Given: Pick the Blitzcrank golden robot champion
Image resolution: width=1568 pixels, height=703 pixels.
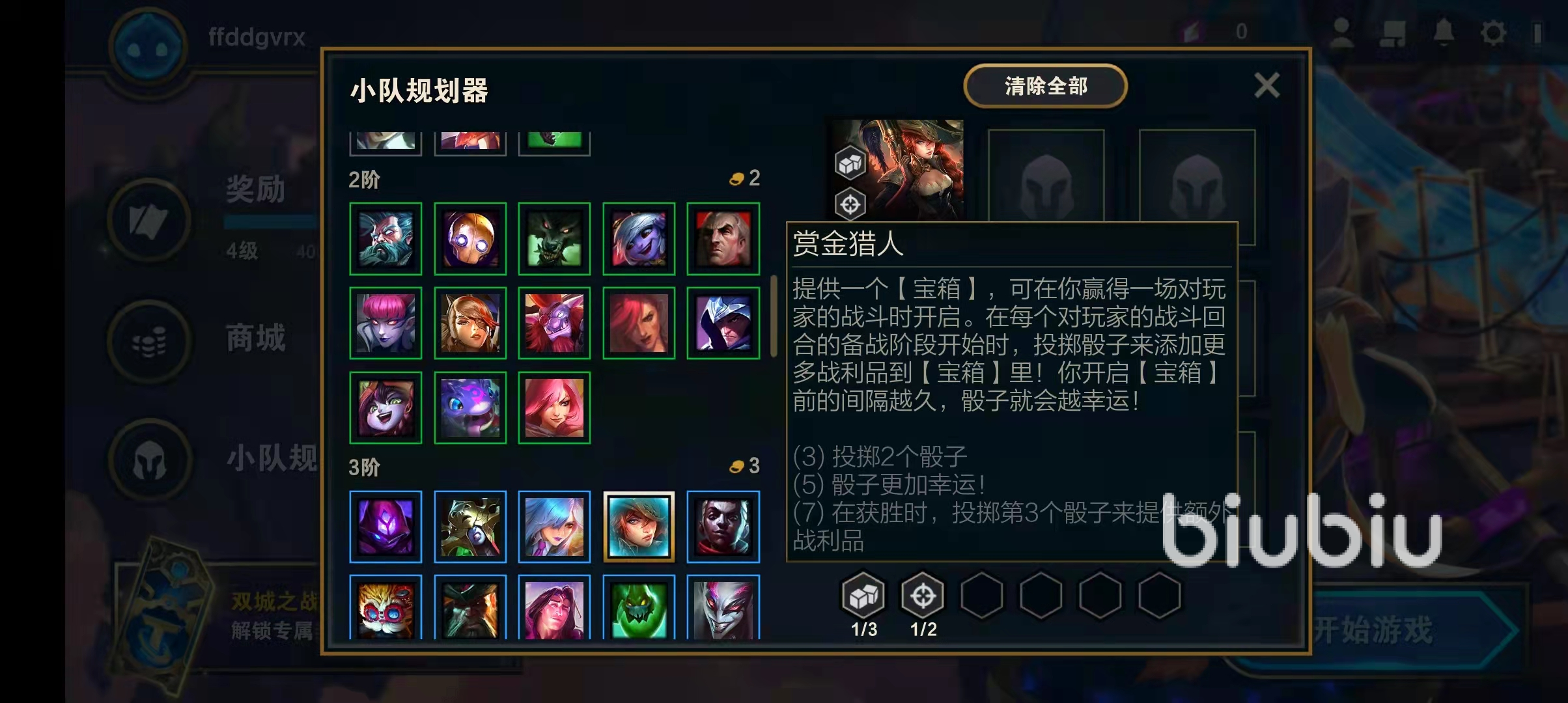Looking at the screenshot, I should (x=470, y=238).
